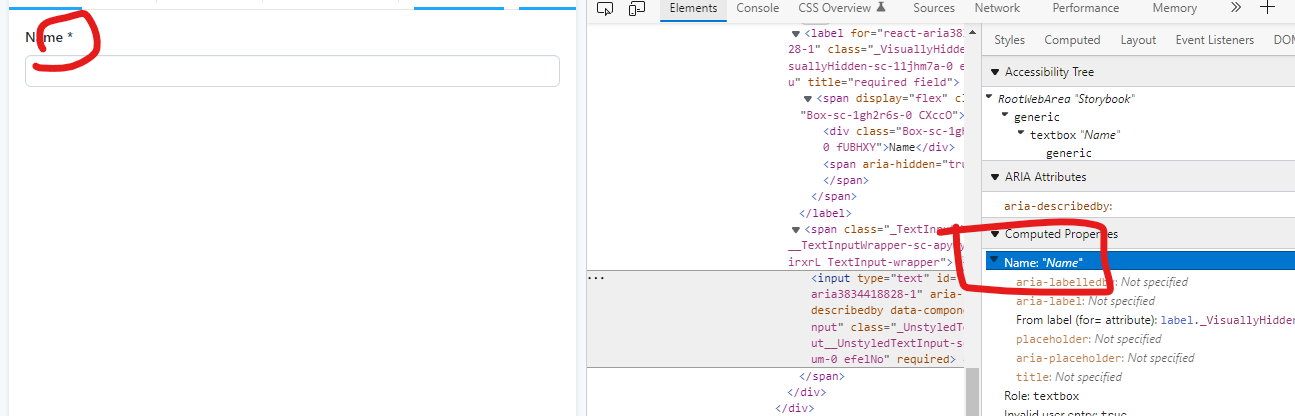1295x416 pixels.
Task: Switch to the Sources tab
Action: coord(934,8)
